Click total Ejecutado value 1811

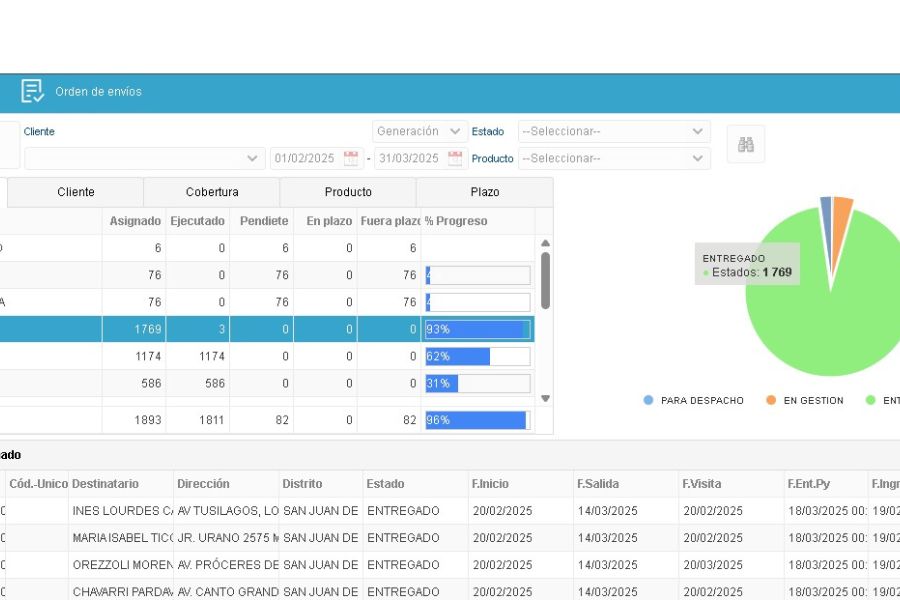click(211, 420)
